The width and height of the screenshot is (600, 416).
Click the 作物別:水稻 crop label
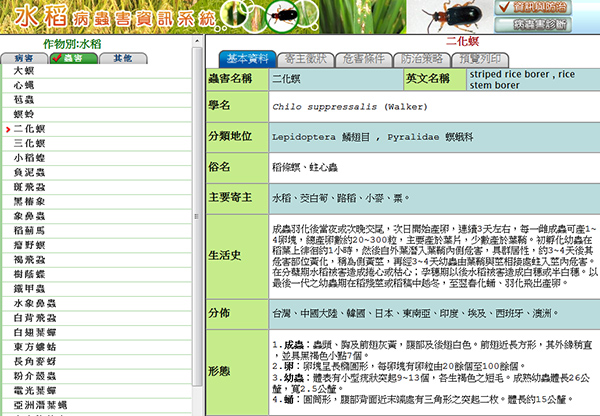click(72, 44)
